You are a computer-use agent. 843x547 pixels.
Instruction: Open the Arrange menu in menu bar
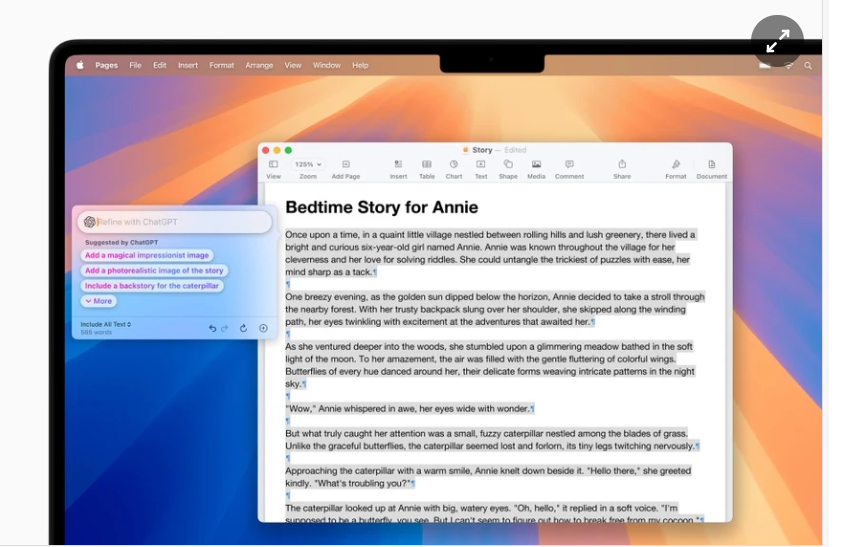(x=259, y=65)
